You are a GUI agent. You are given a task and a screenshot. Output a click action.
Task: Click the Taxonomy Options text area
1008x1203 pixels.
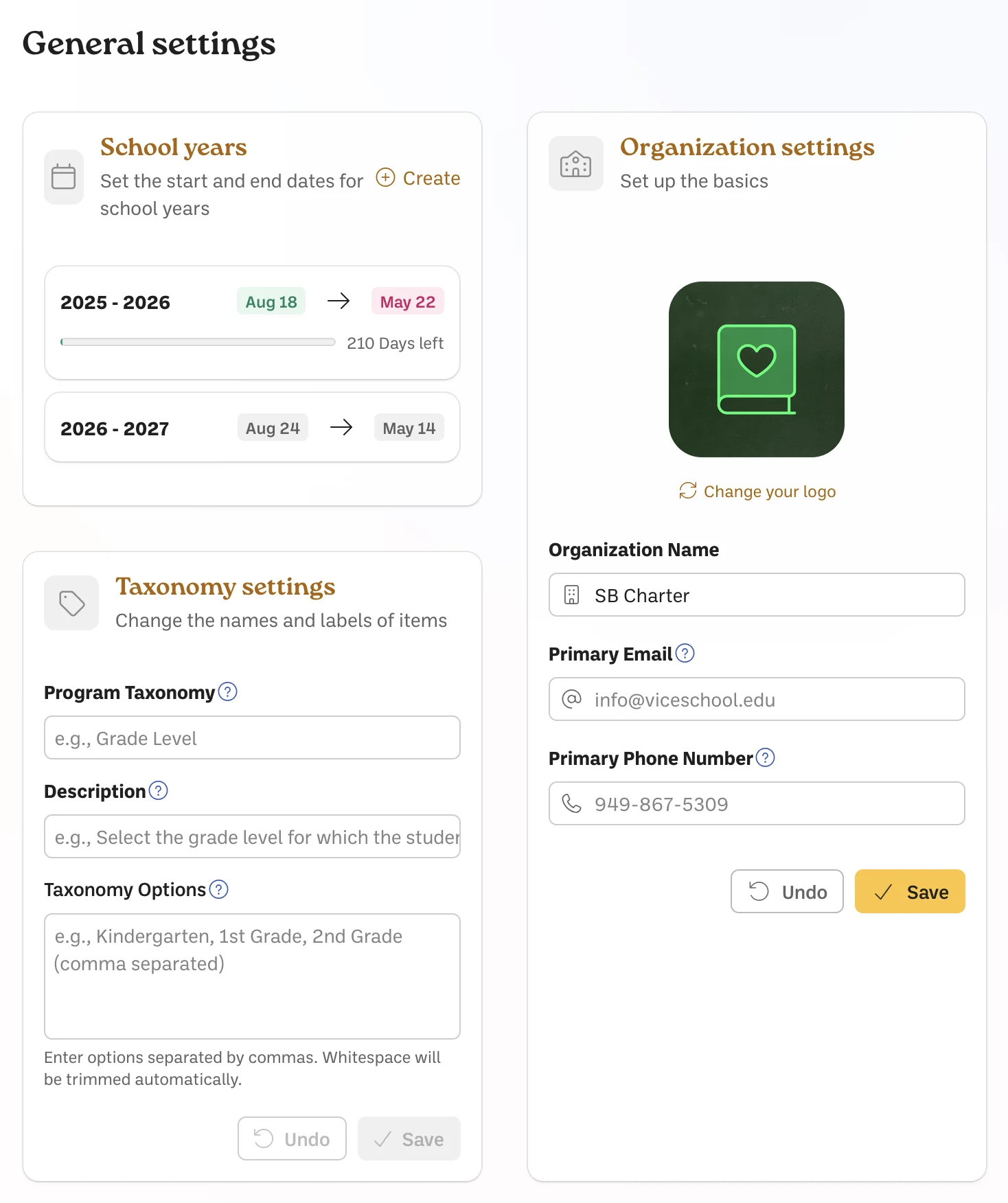click(252, 976)
